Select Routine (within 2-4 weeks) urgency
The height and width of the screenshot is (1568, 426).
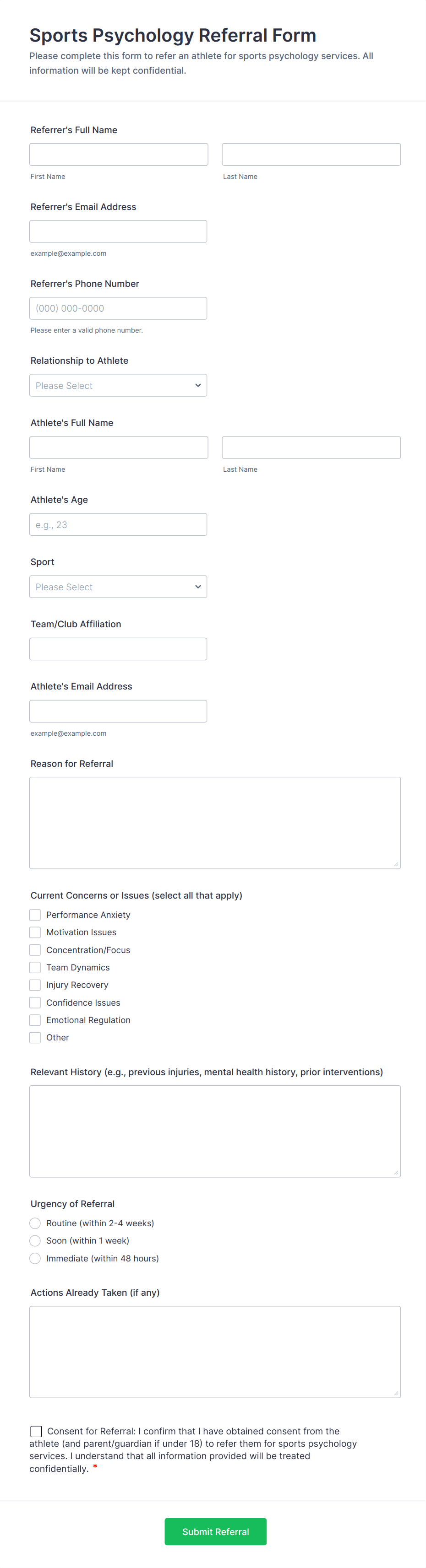[35, 1223]
